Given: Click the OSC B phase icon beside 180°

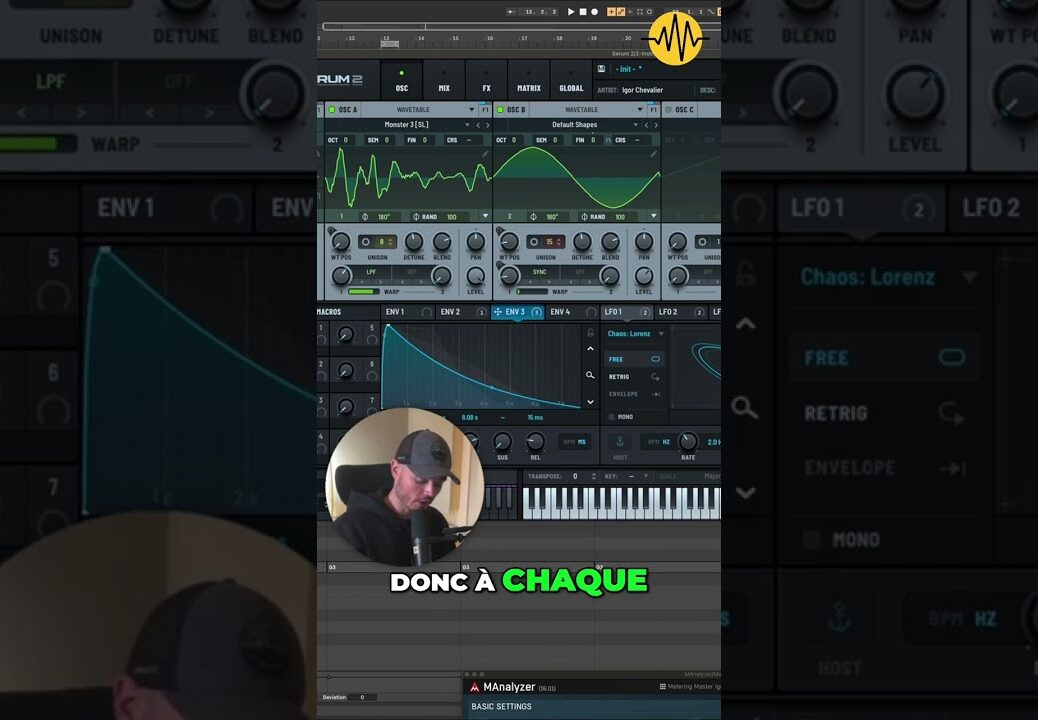Looking at the screenshot, I should (533, 216).
